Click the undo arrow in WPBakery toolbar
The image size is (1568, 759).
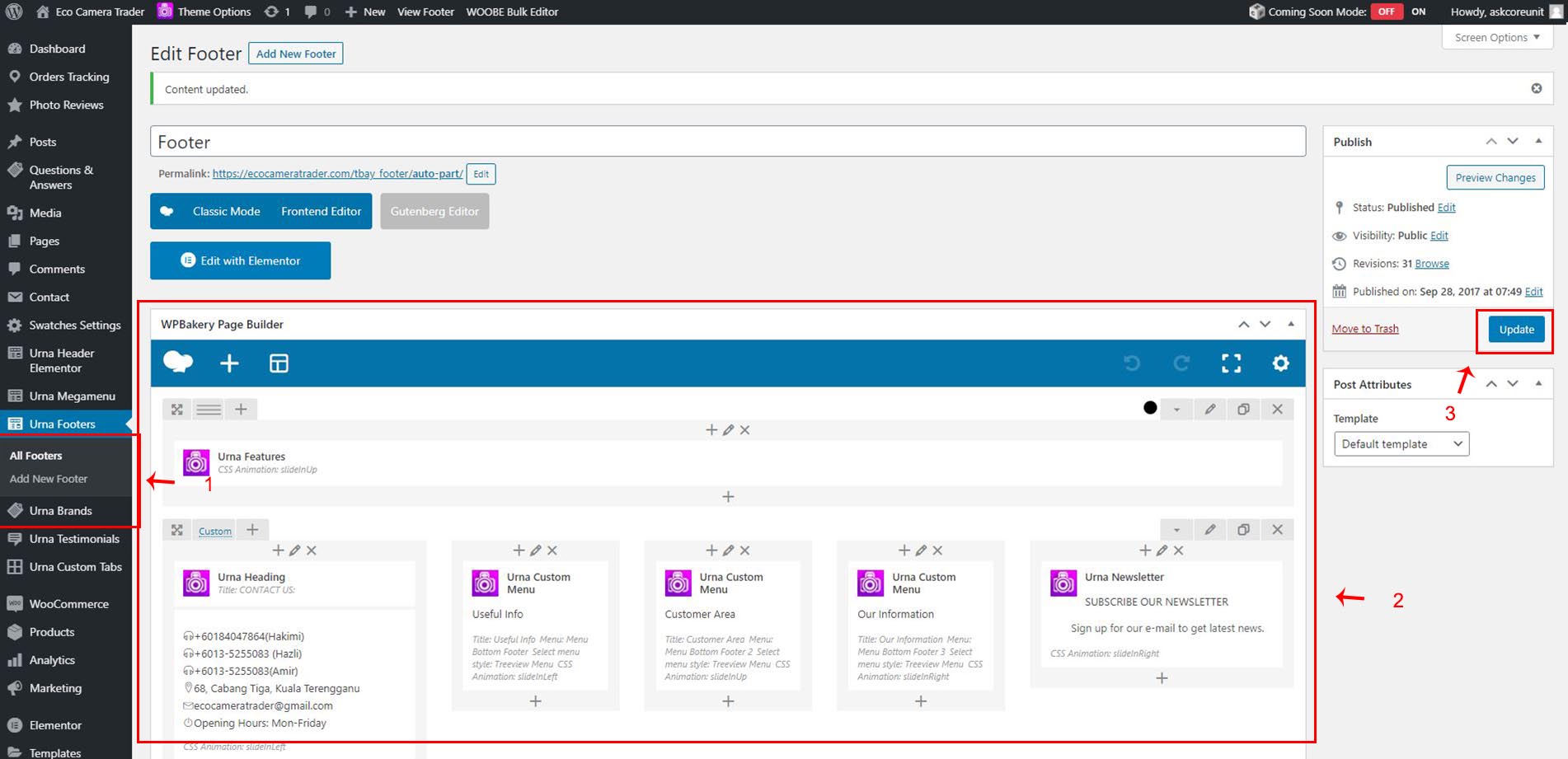(1132, 363)
